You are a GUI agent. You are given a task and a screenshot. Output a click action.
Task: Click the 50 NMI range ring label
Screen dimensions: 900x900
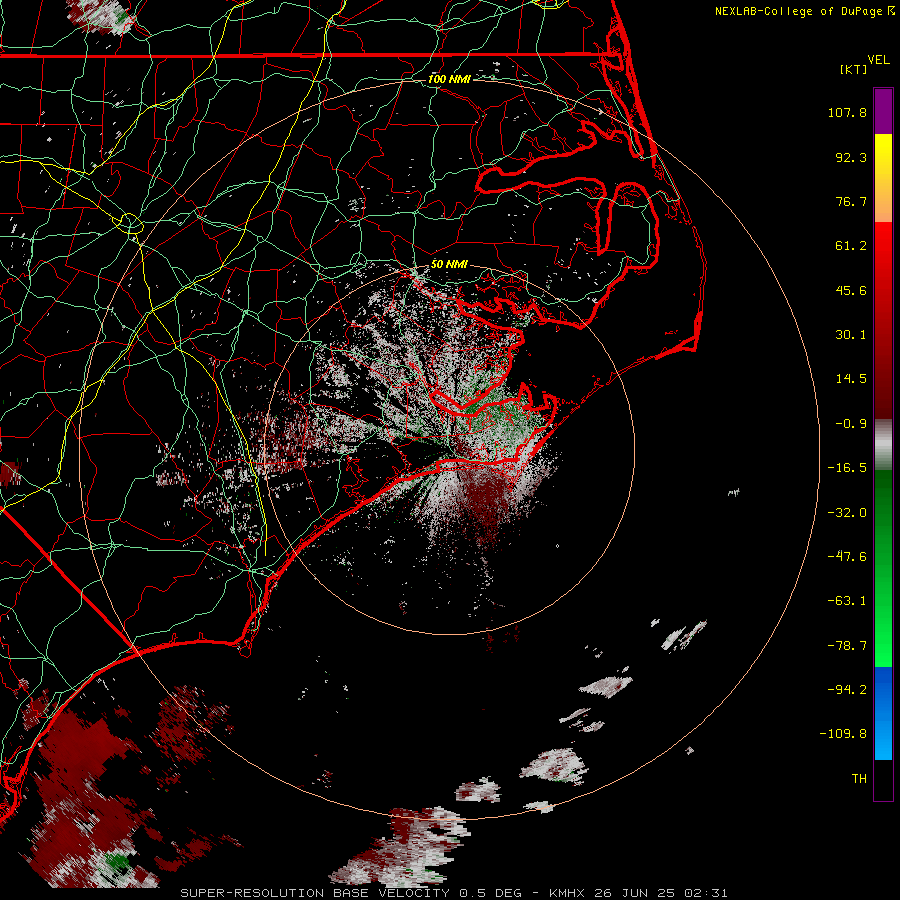449,264
